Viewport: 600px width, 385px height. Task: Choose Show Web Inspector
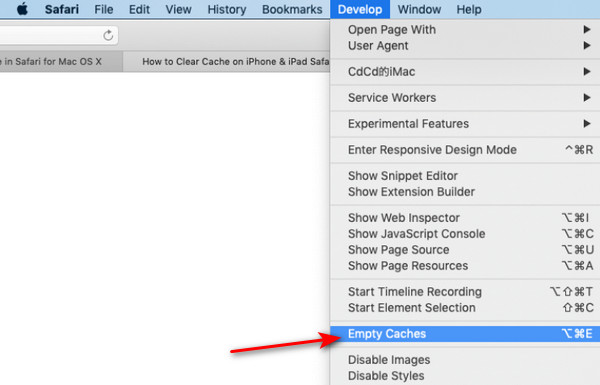(x=465, y=218)
